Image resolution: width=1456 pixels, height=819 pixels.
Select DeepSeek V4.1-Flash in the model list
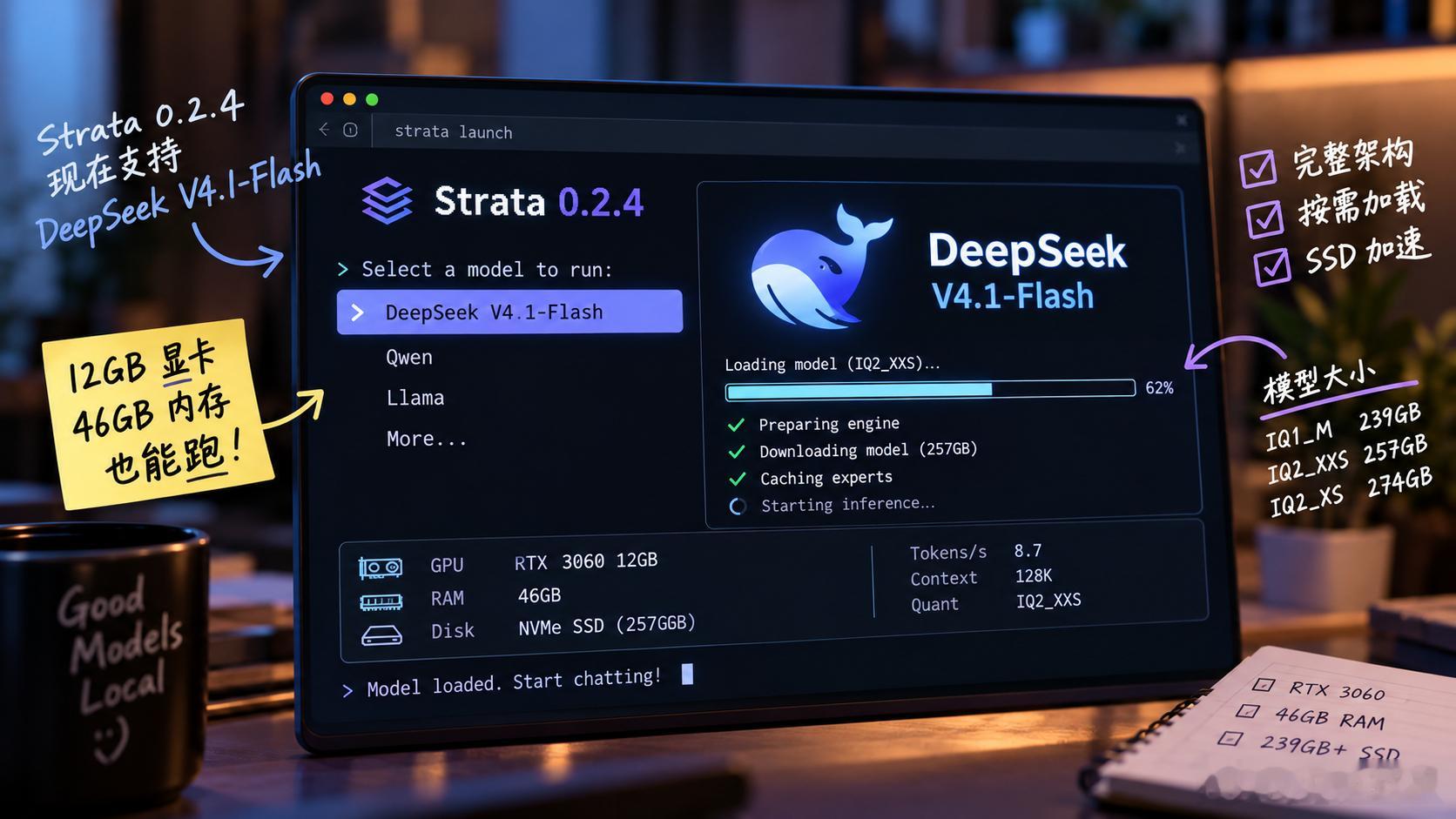pos(509,312)
